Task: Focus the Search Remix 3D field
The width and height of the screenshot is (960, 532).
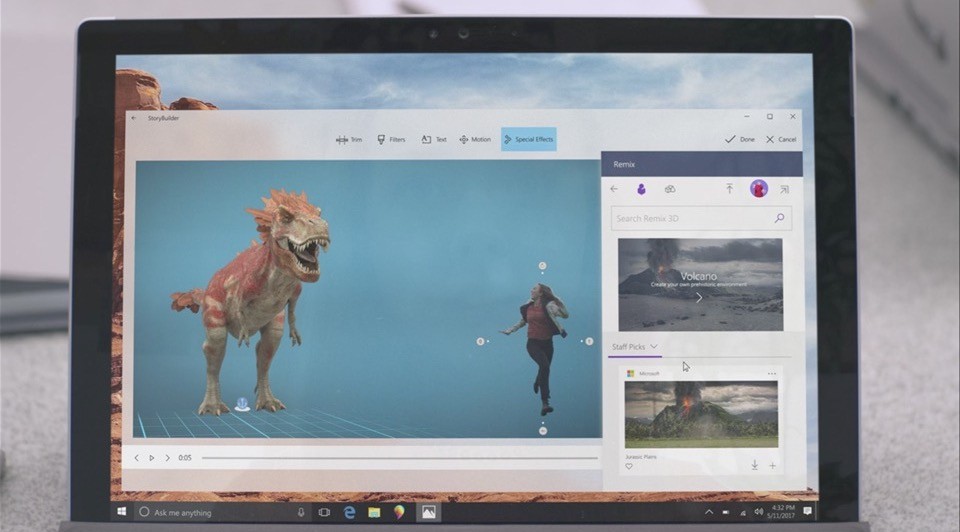Action: (x=701, y=219)
